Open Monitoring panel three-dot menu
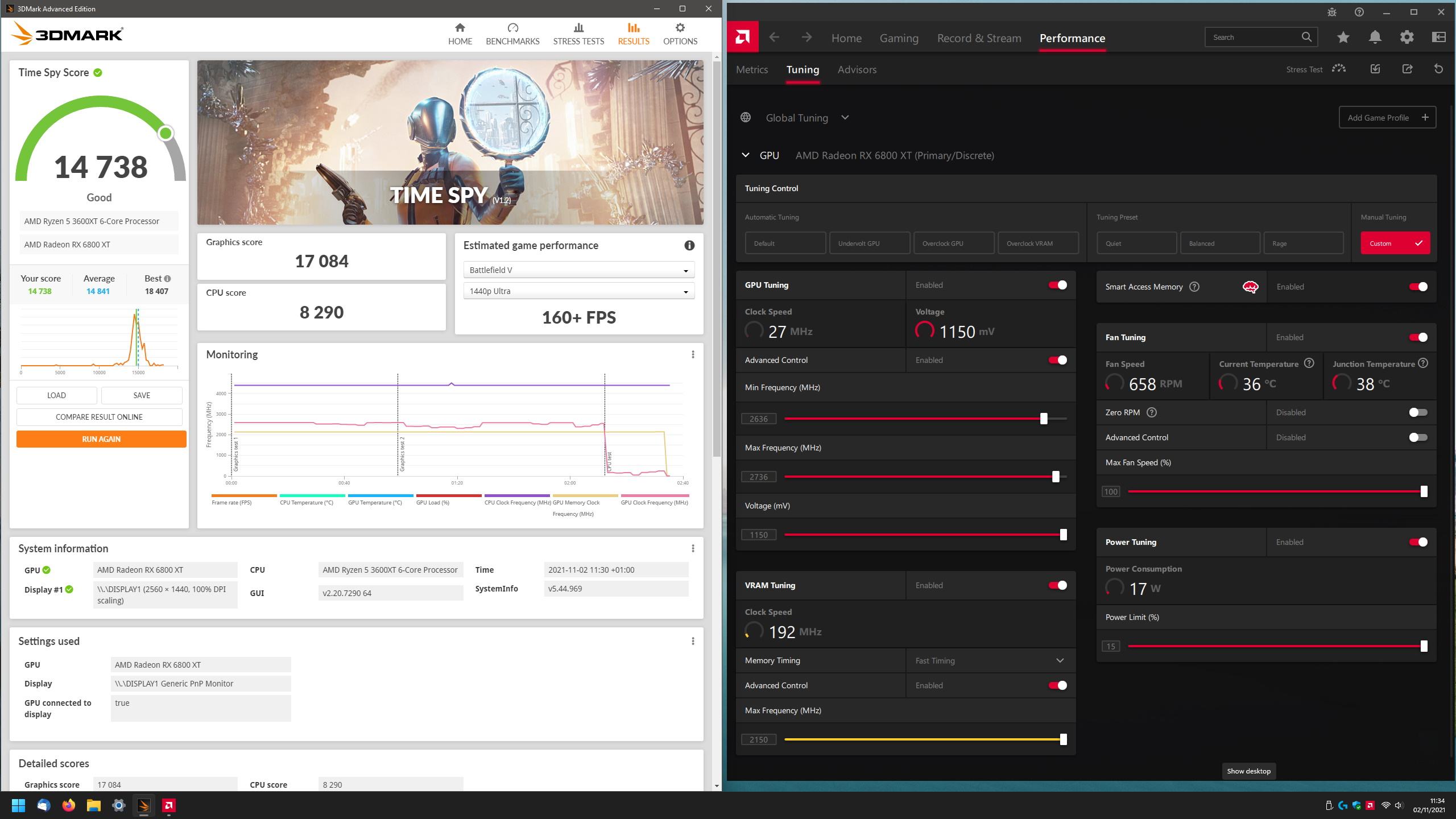This screenshot has height=819, width=1456. point(693,354)
